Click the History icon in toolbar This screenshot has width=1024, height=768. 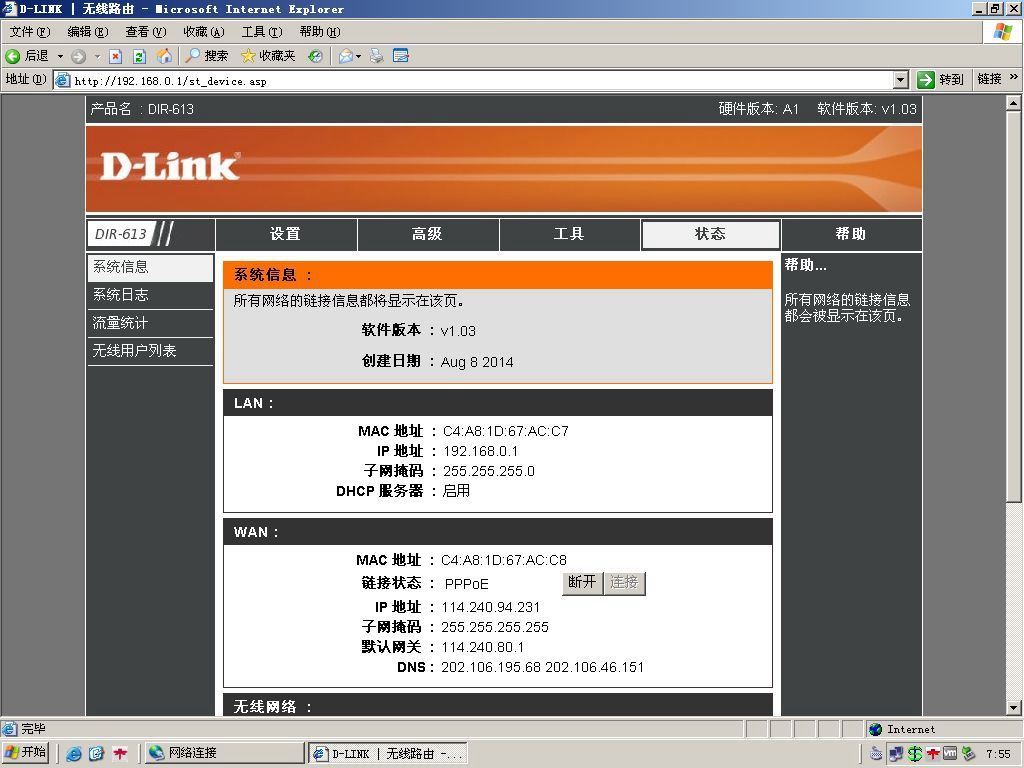tap(315, 56)
